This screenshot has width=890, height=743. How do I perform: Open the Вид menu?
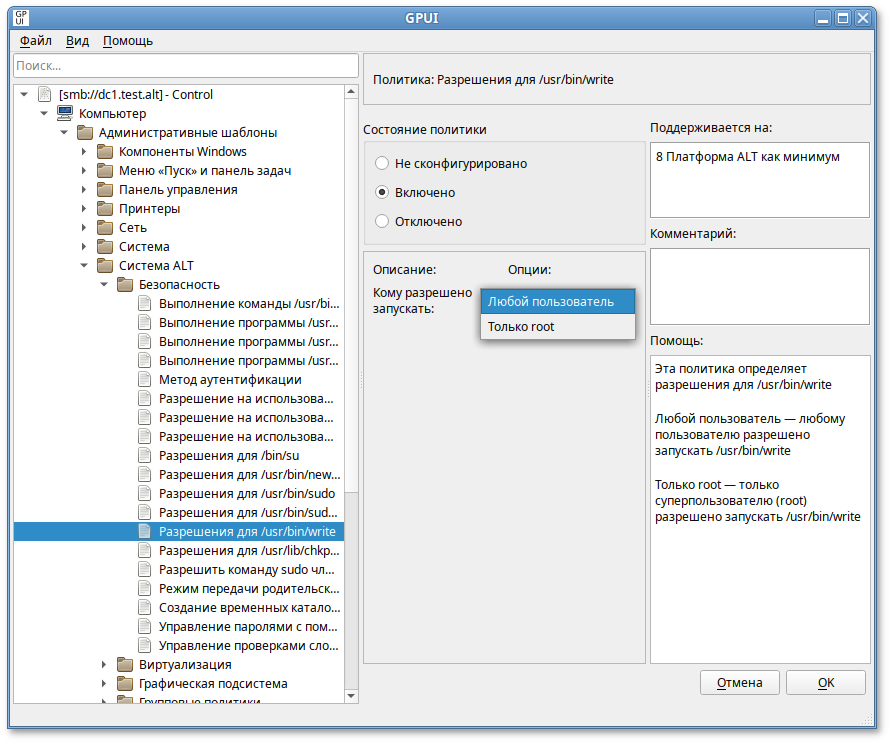[76, 41]
